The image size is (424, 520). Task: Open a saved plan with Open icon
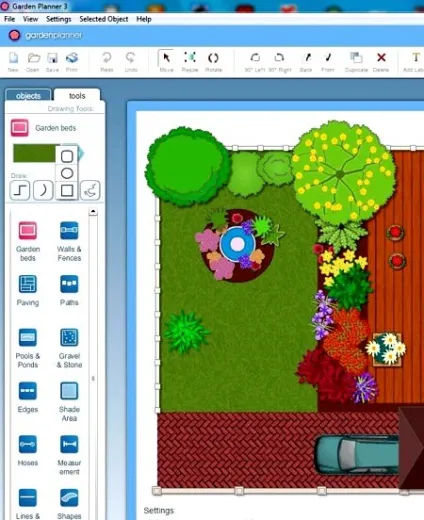[x=33, y=58]
